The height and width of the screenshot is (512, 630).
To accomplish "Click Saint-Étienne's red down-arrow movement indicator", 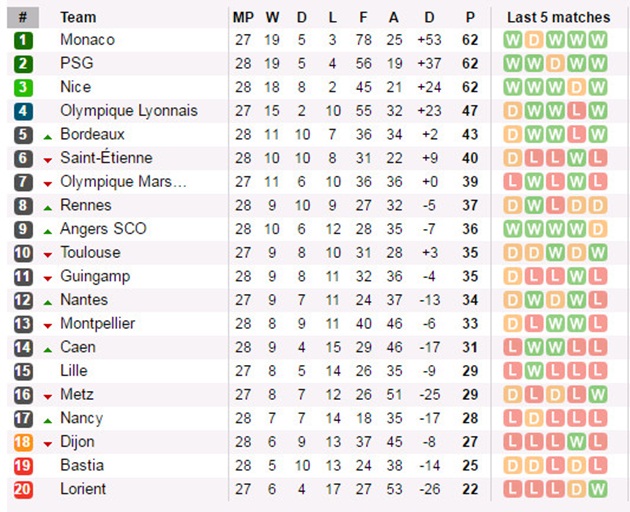I will [x=48, y=160].
